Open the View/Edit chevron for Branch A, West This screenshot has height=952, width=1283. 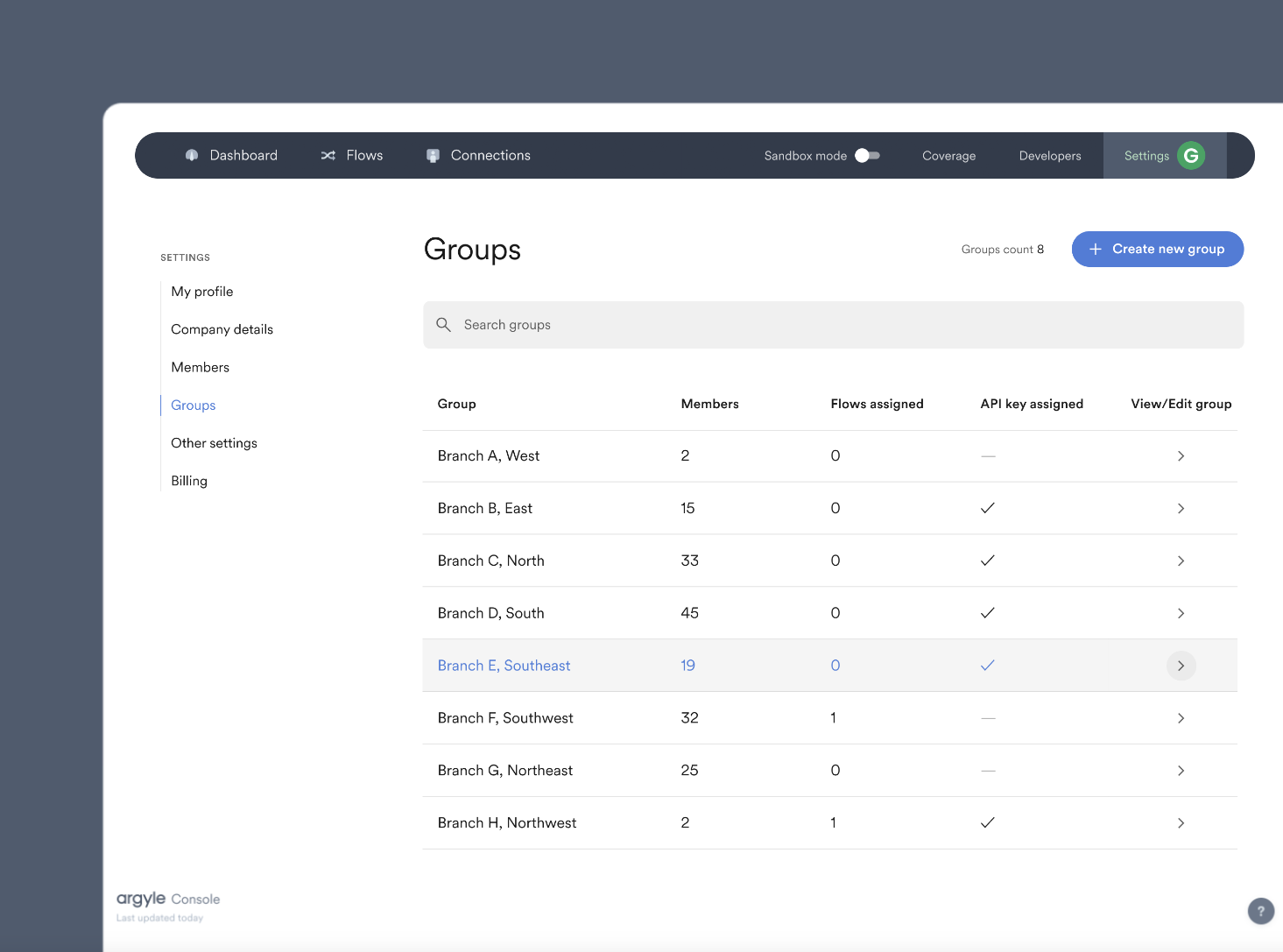(1181, 455)
